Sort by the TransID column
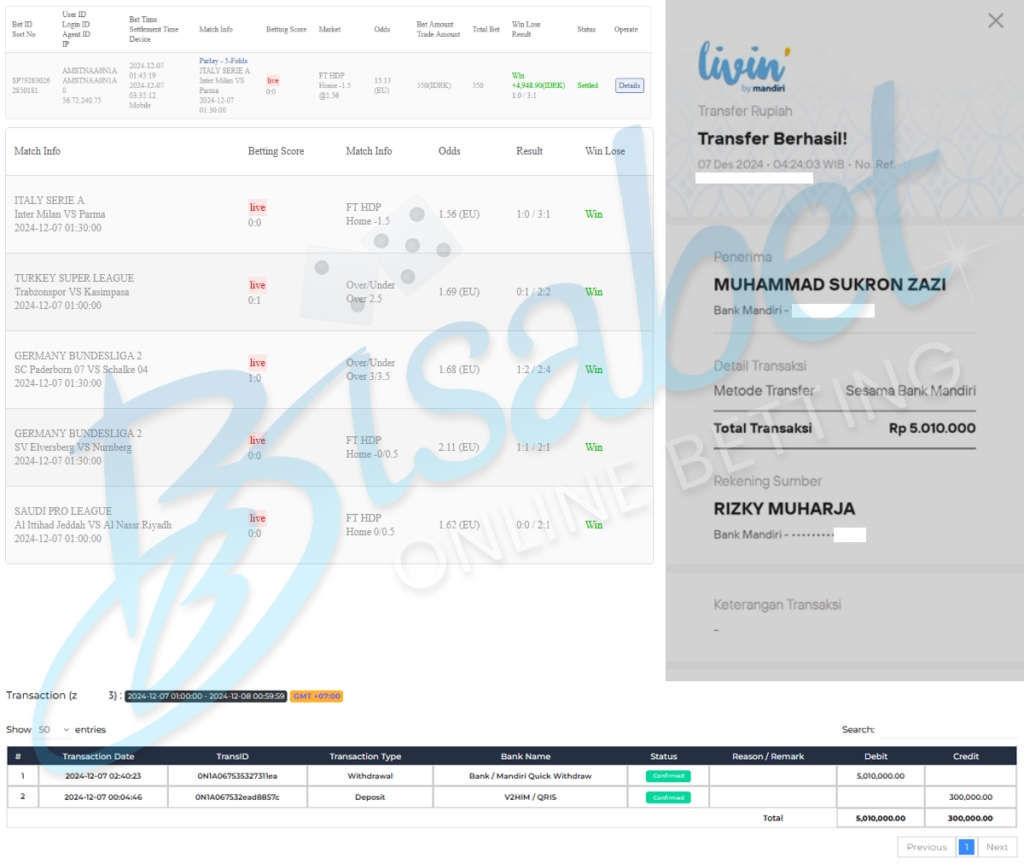The width and height of the screenshot is (1024, 864). point(232,756)
